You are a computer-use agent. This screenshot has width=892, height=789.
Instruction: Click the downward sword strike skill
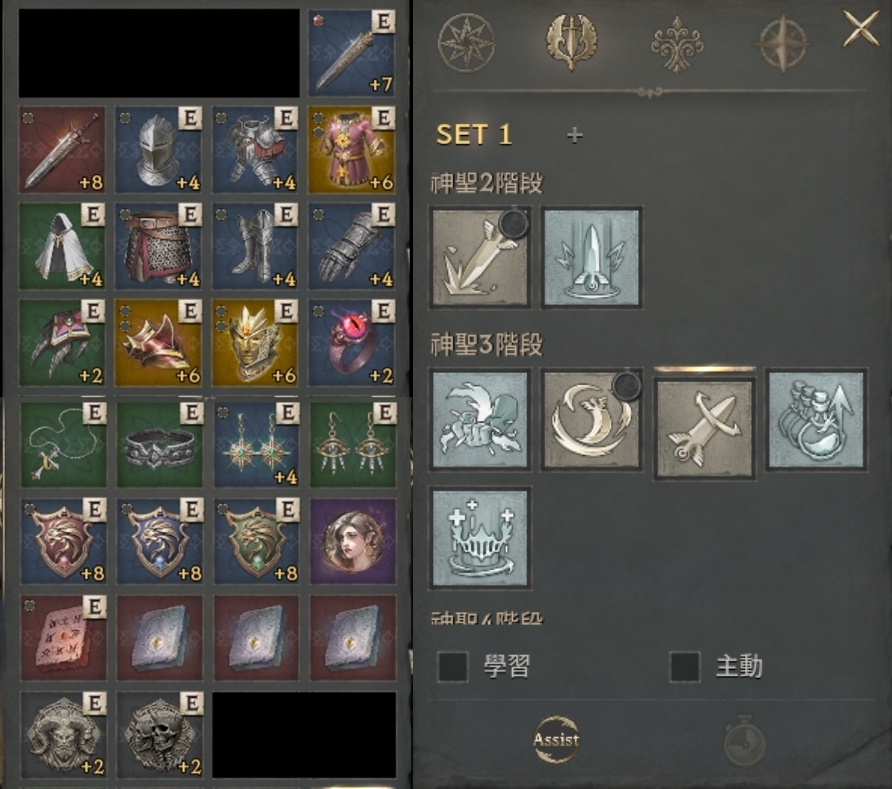[x=480, y=258]
